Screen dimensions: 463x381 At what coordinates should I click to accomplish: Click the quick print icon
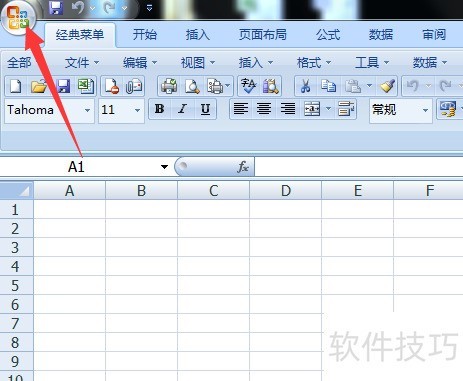pos(169,86)
